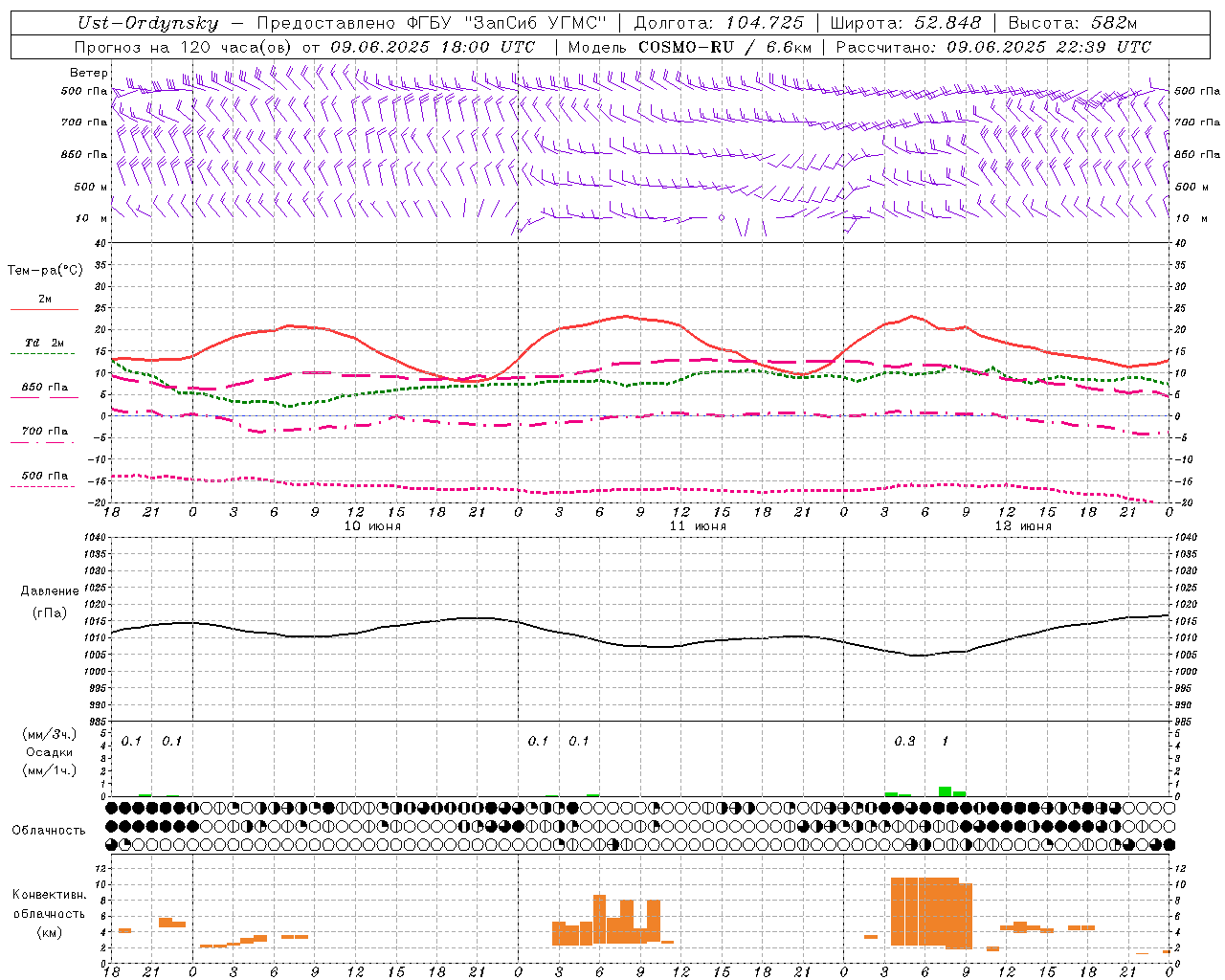This screenshot has height=980, width=1225.
Task: Click the green dashed Td legend line
Action: tap(42, 354)
